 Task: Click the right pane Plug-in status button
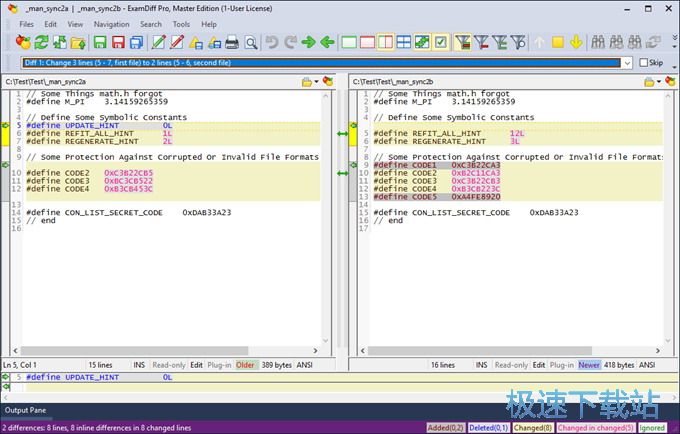pyautogui.click(x=561, y=365)
